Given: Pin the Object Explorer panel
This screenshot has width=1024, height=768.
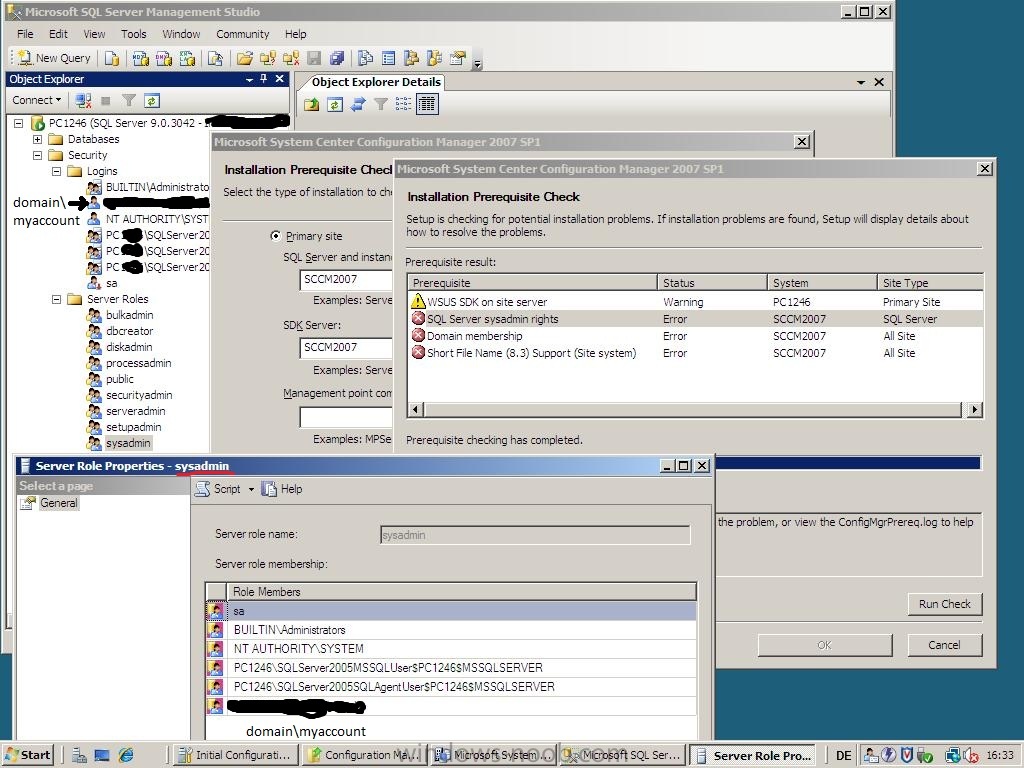Looking at the screenshot, I should (x=264, y=79).
